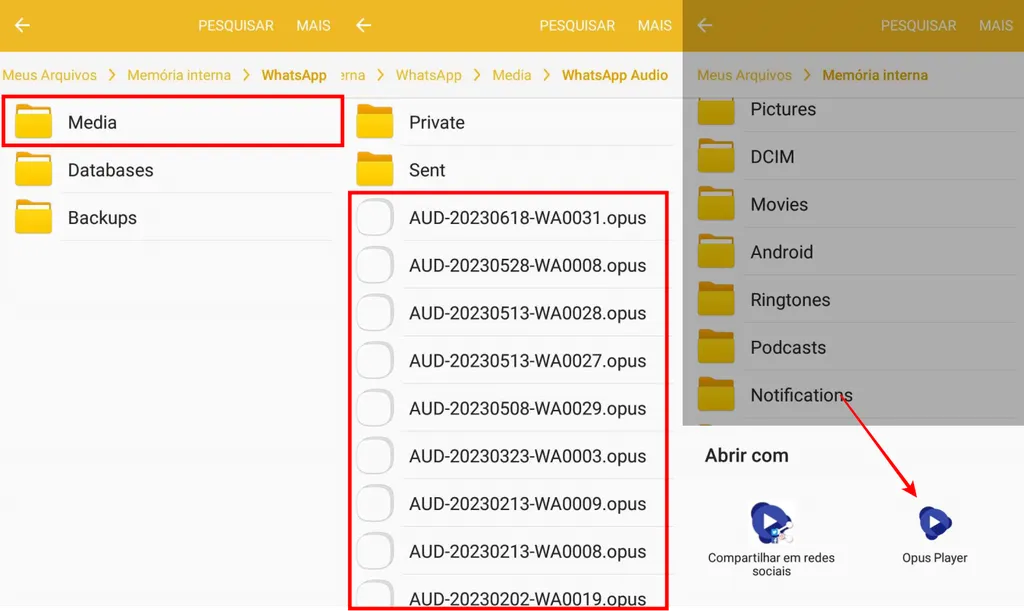Go to Meus Arquivos breadcrumb, third screen
The image size is (1024, 611).
tap(744, 75)
